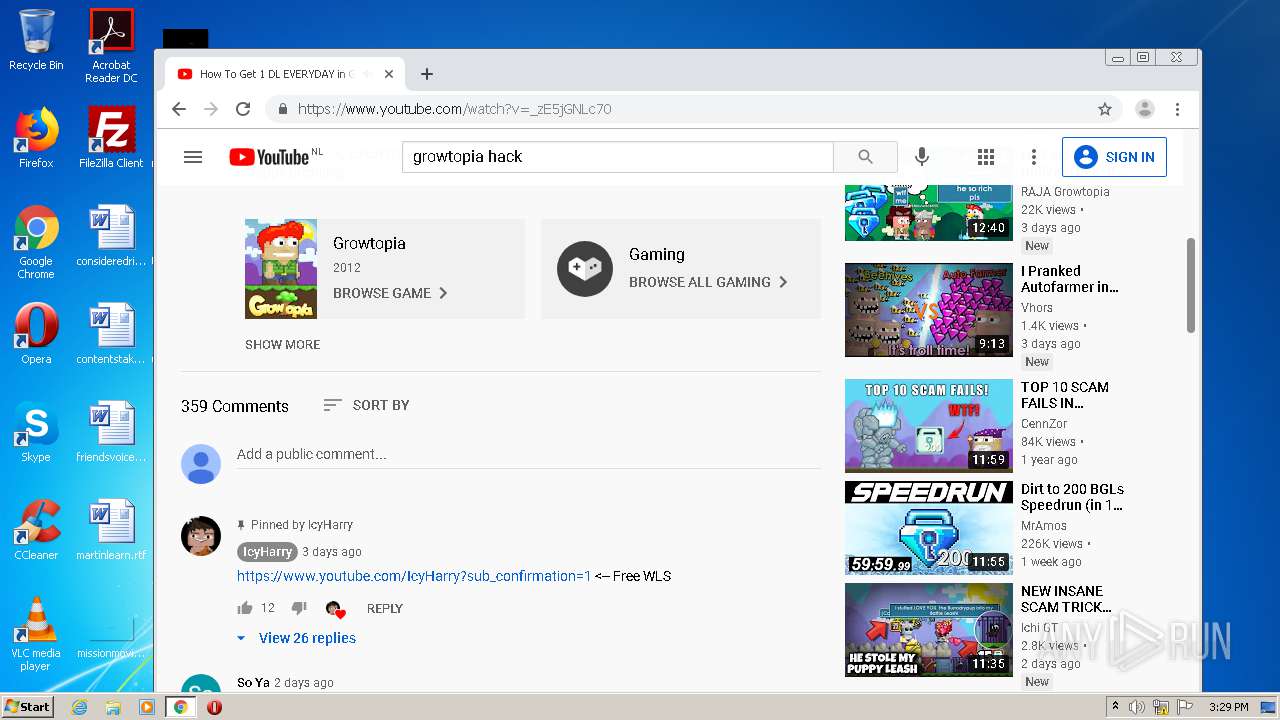Open a new Chrome tab
This screenshot has height=720, width=1280.
point(427,74)
